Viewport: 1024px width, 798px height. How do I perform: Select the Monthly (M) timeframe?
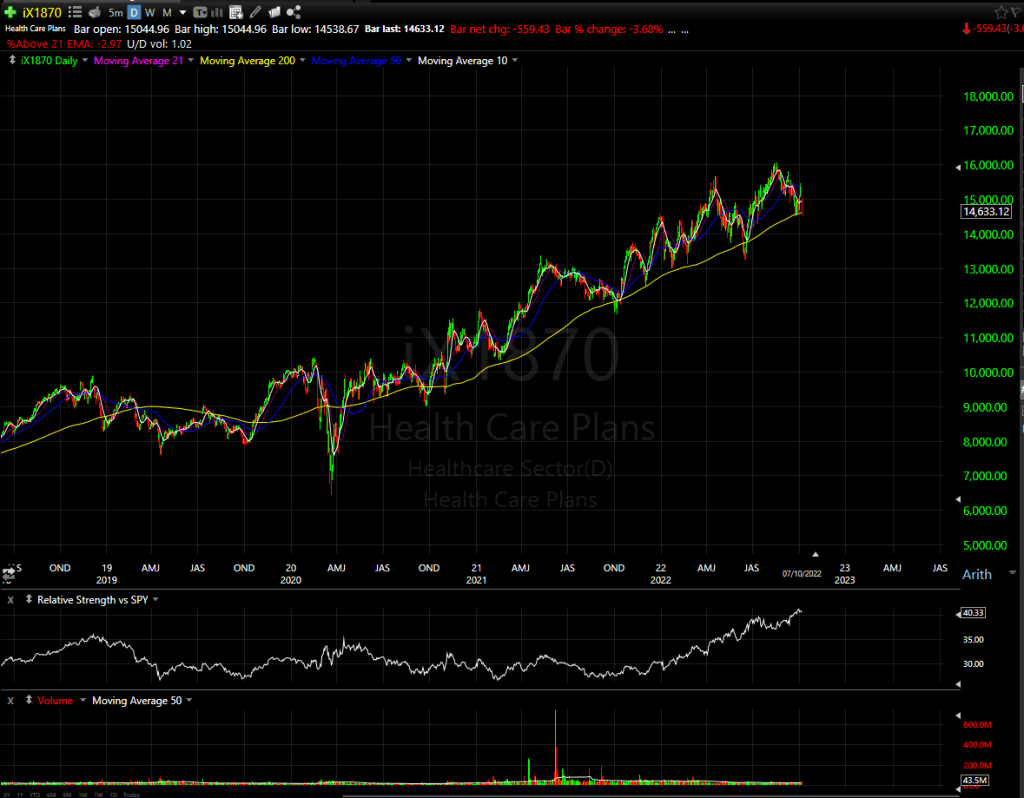click(166, 12)
